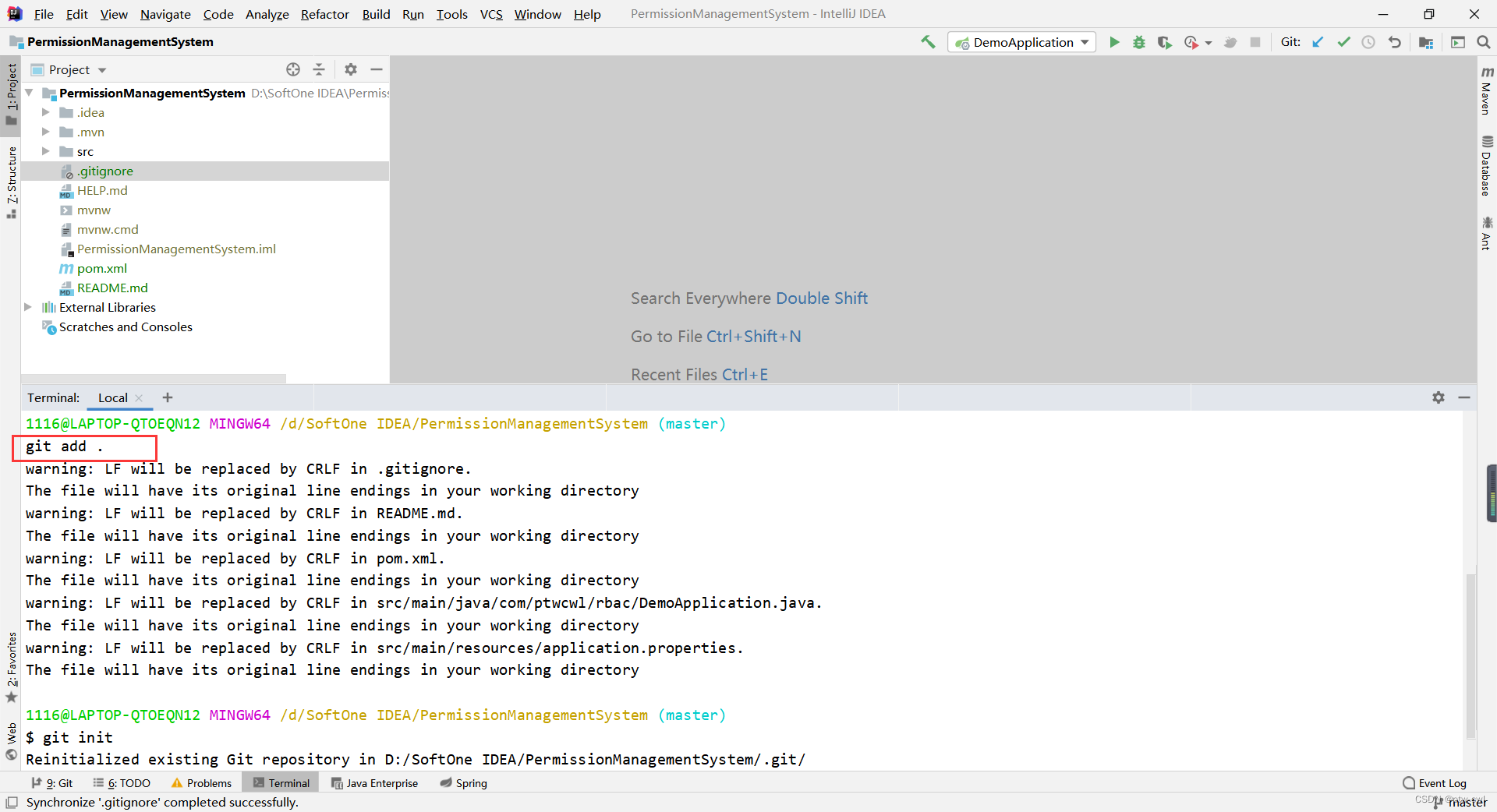Open the File menu
This screenshot has width=1497, height=812.
[44, 14]
